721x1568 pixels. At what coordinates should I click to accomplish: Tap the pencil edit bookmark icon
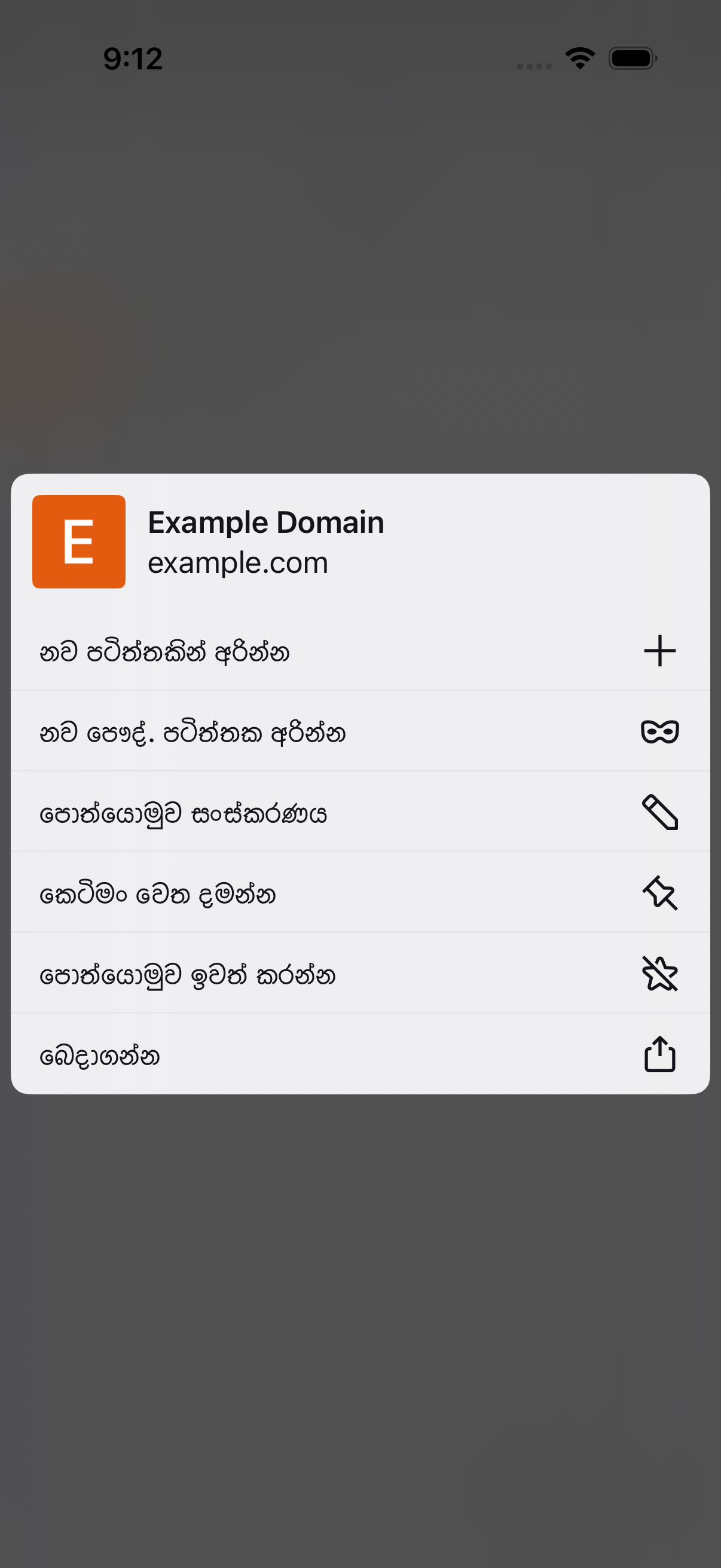click(659, 812)
